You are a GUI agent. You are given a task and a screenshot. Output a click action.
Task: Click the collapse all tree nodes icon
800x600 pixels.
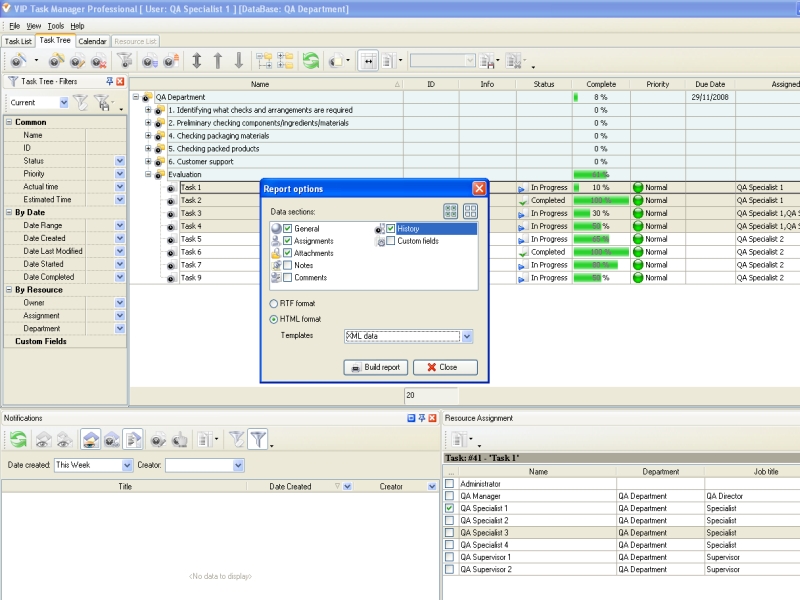[x=285, y=61]
